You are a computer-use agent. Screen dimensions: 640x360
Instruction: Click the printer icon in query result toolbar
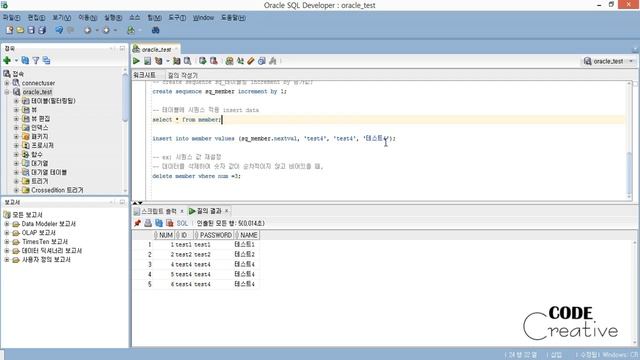[x=148, y=223]
